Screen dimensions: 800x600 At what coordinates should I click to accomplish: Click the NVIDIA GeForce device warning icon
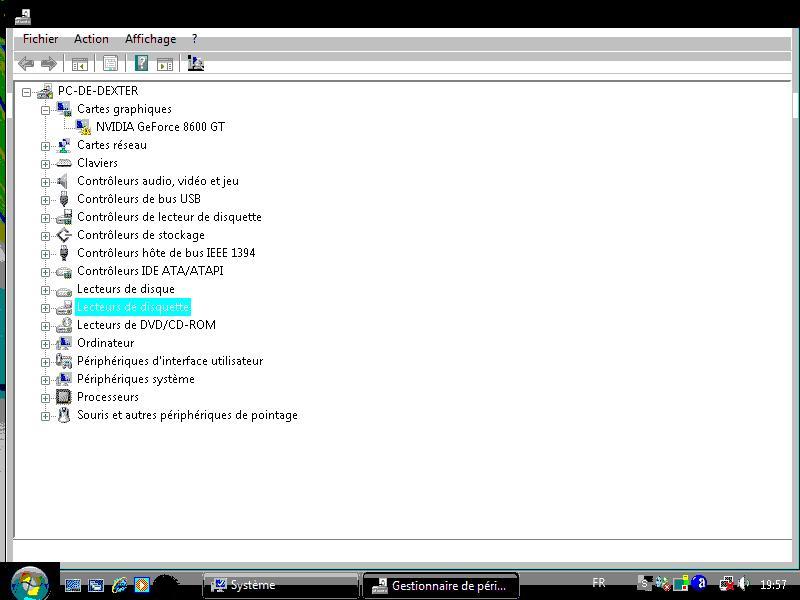83,127
